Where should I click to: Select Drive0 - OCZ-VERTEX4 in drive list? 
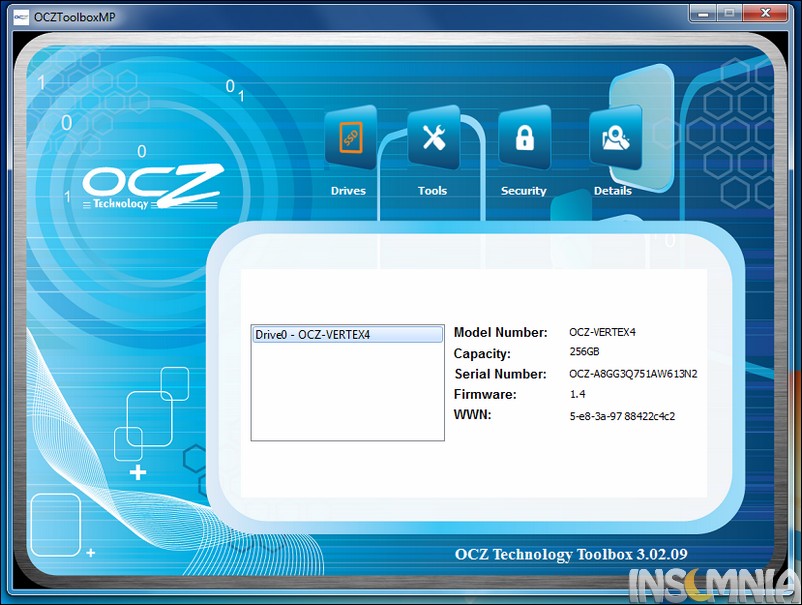[x=348, y=334]
